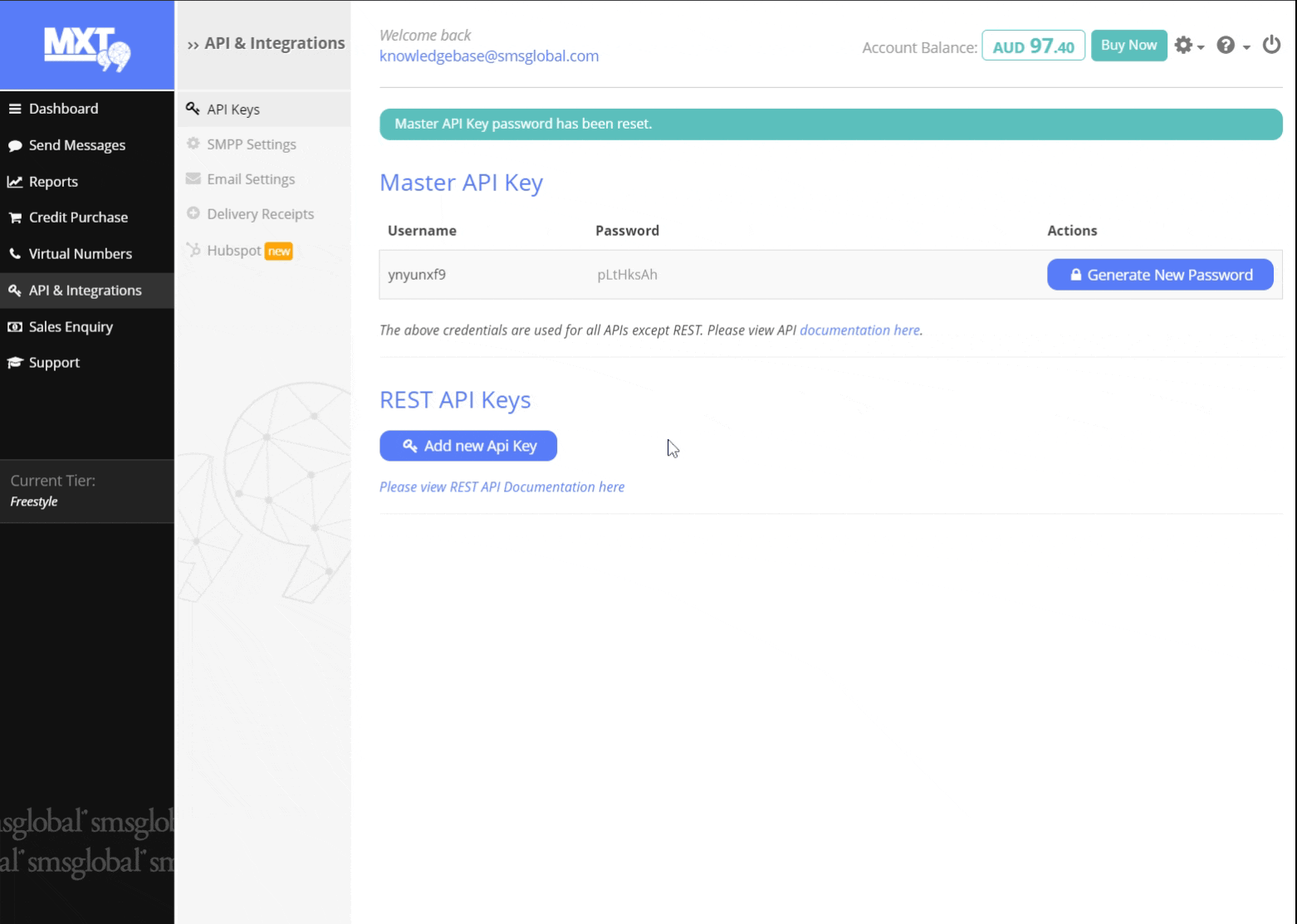Viewport: 1297px width, 924px height.
Task: Click the Credit Purchase cart icon
Action: (15, 218)
